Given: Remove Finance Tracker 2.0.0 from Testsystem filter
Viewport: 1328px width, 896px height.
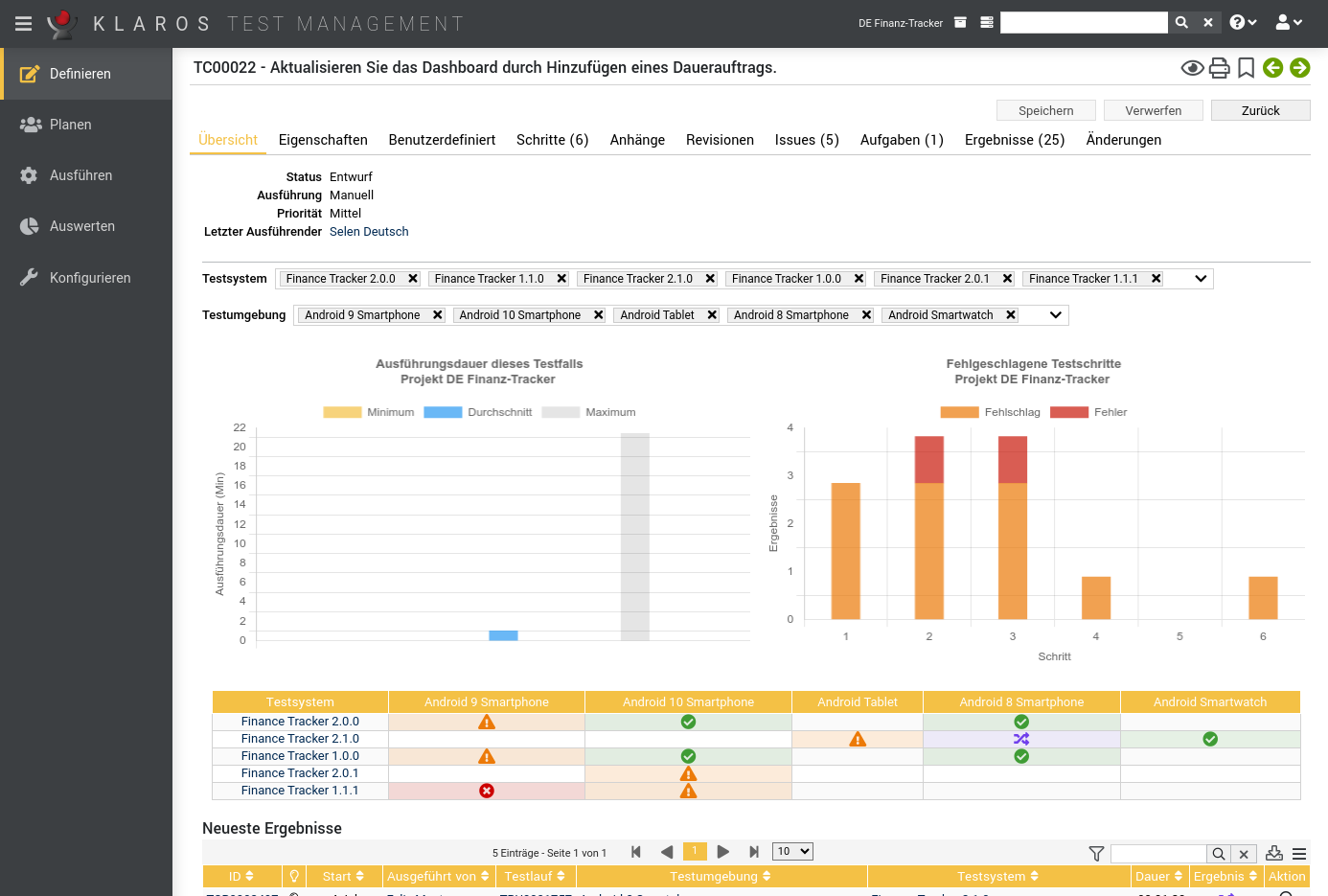Looking at the screenshot, I should pyautogui.click(x=413, y=279).
